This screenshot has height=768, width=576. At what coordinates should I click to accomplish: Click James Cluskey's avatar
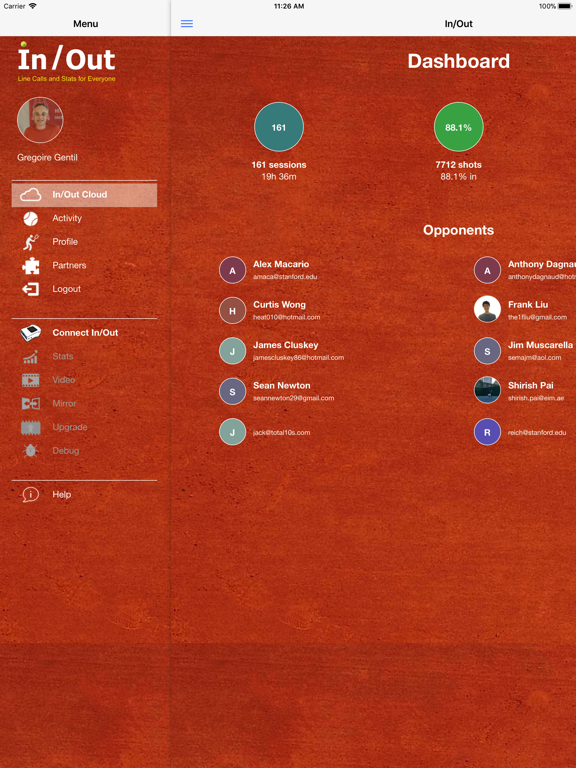click(232, 351)
